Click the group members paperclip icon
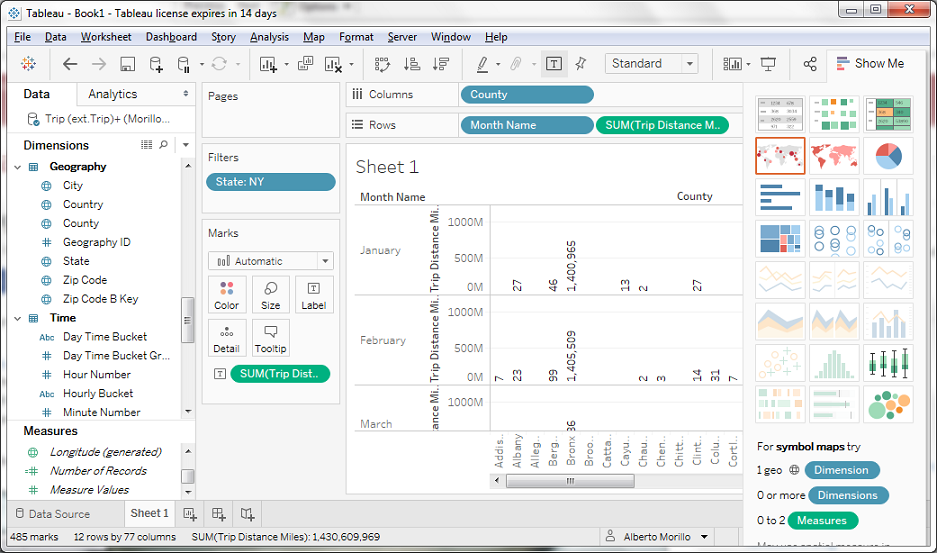The height and width of the screenshot is (553, 937). pos(516,64)
